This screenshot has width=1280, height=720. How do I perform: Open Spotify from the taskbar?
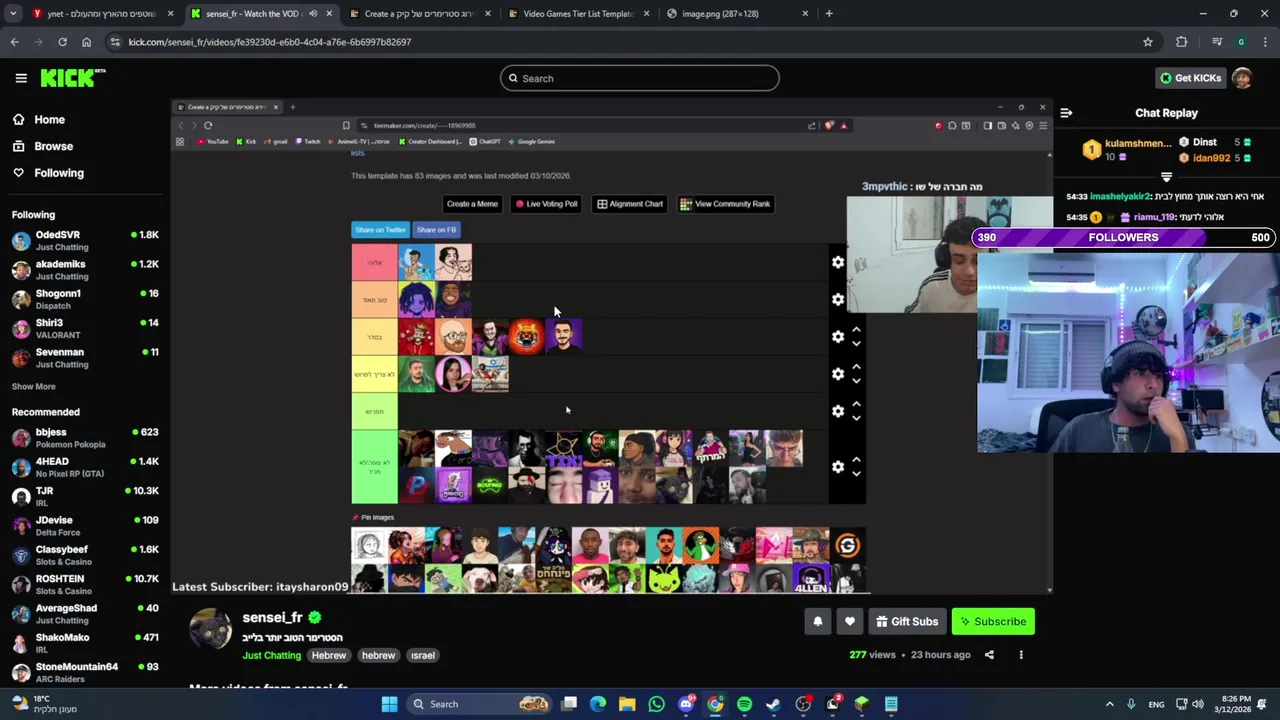coord(744,704)
